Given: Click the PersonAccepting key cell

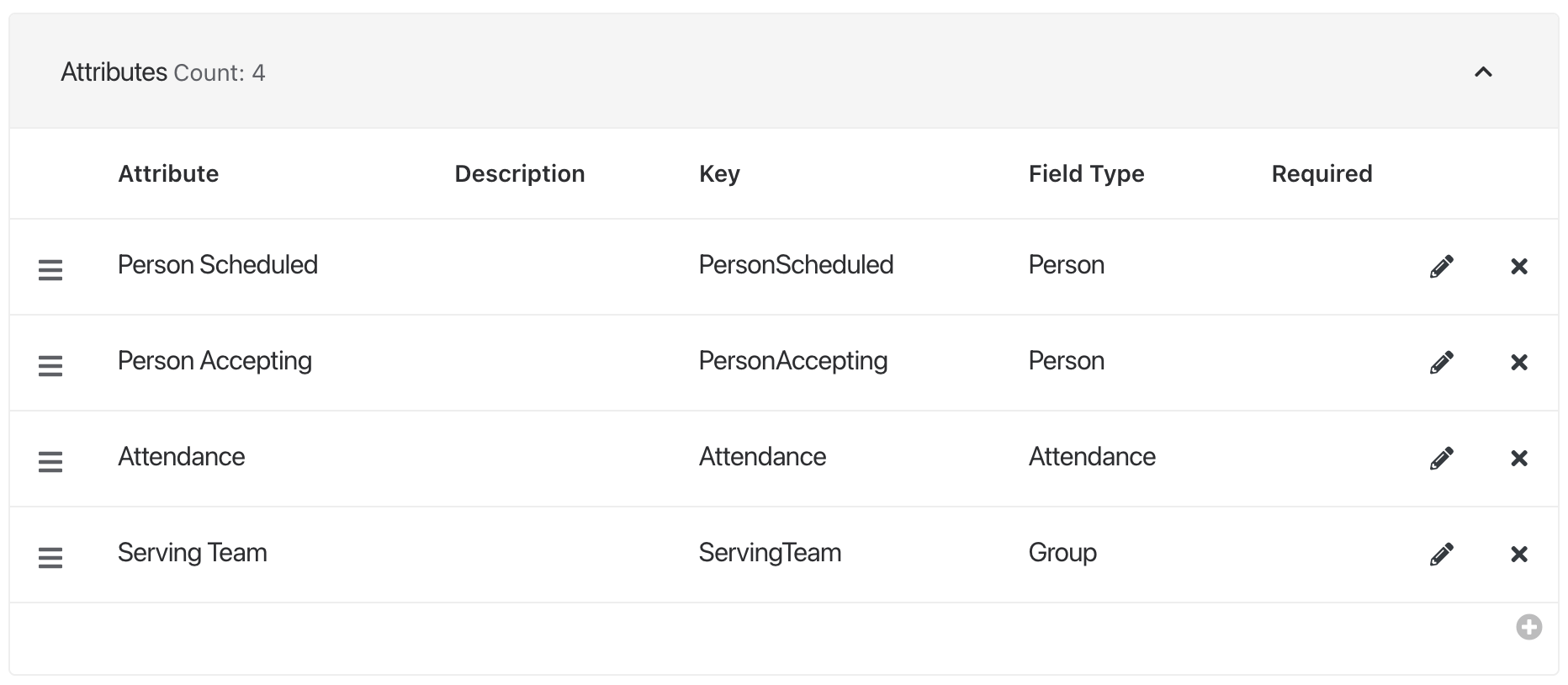Looking at the screenshot, I should (793, 361).
